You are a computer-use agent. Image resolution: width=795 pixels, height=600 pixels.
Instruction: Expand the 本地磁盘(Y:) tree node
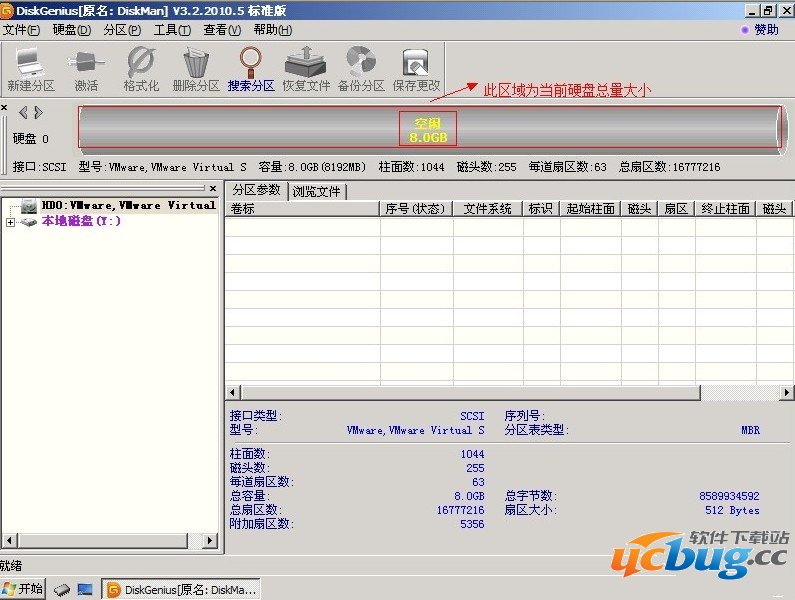[x=10, y=222]
